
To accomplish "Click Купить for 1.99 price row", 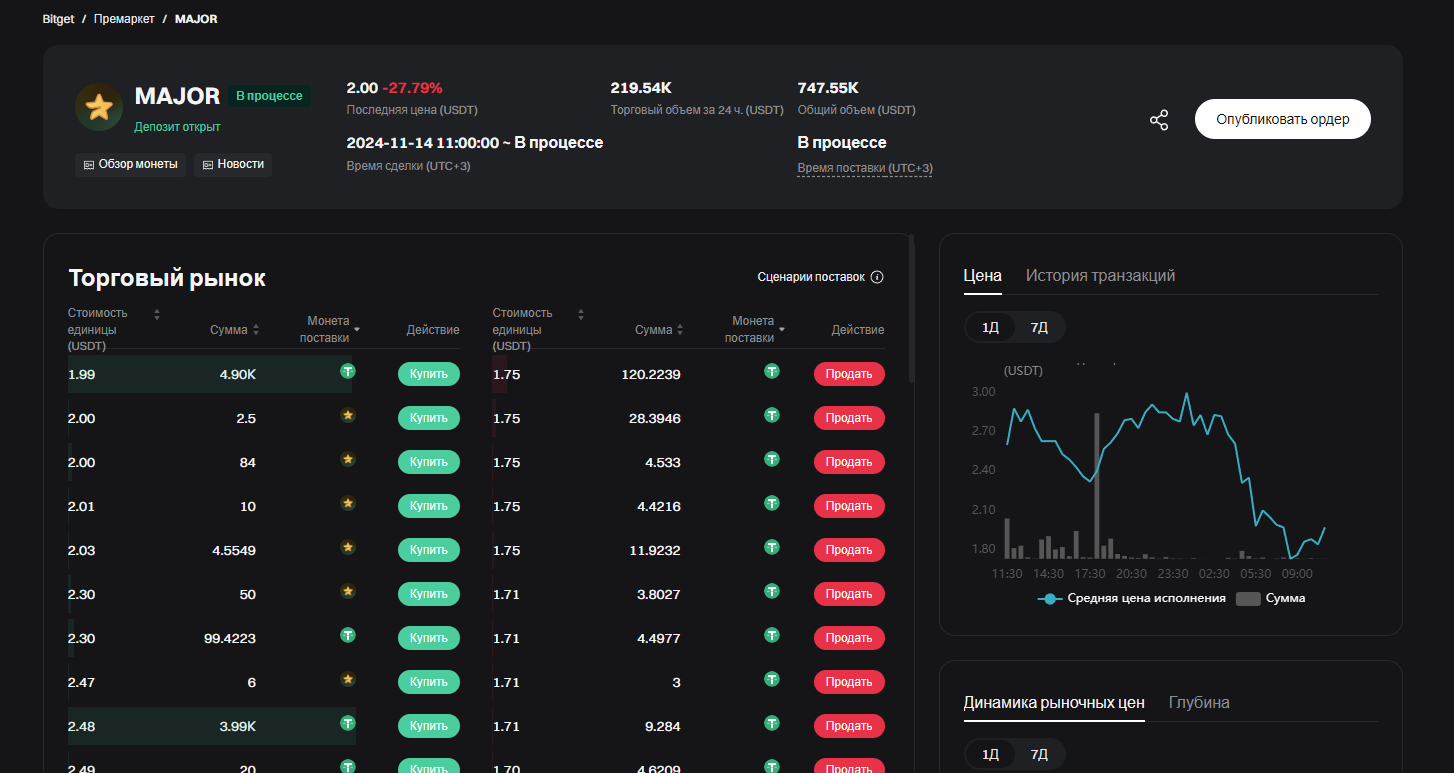I will click(429, 374).
